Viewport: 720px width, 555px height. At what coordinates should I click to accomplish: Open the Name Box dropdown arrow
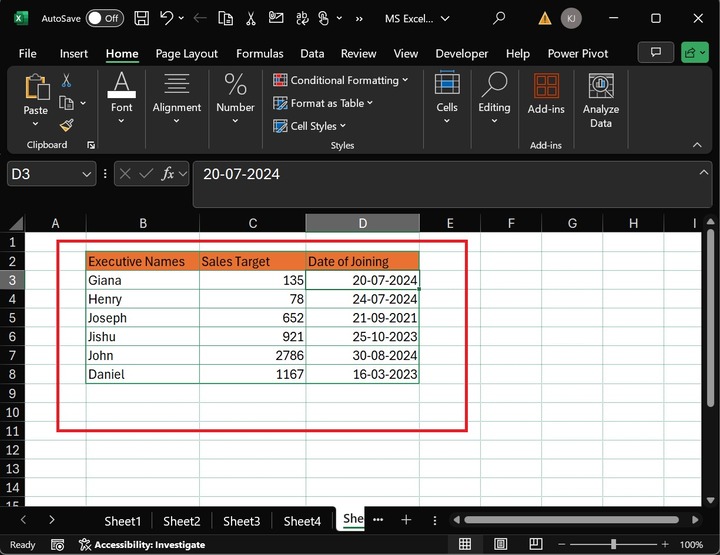(86, 174)
